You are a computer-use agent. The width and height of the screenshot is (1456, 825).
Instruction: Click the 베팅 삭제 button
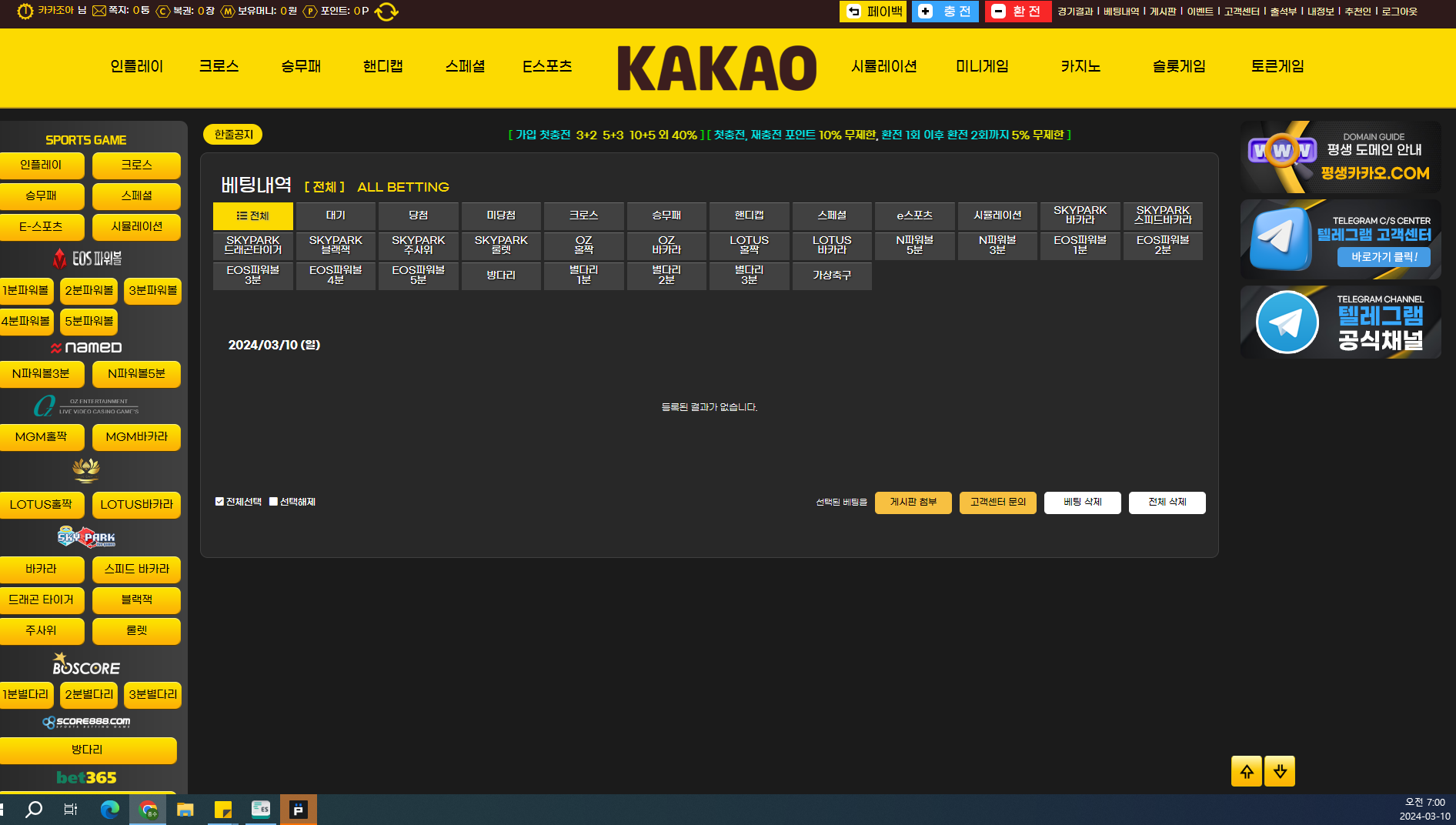point(1083,503)
